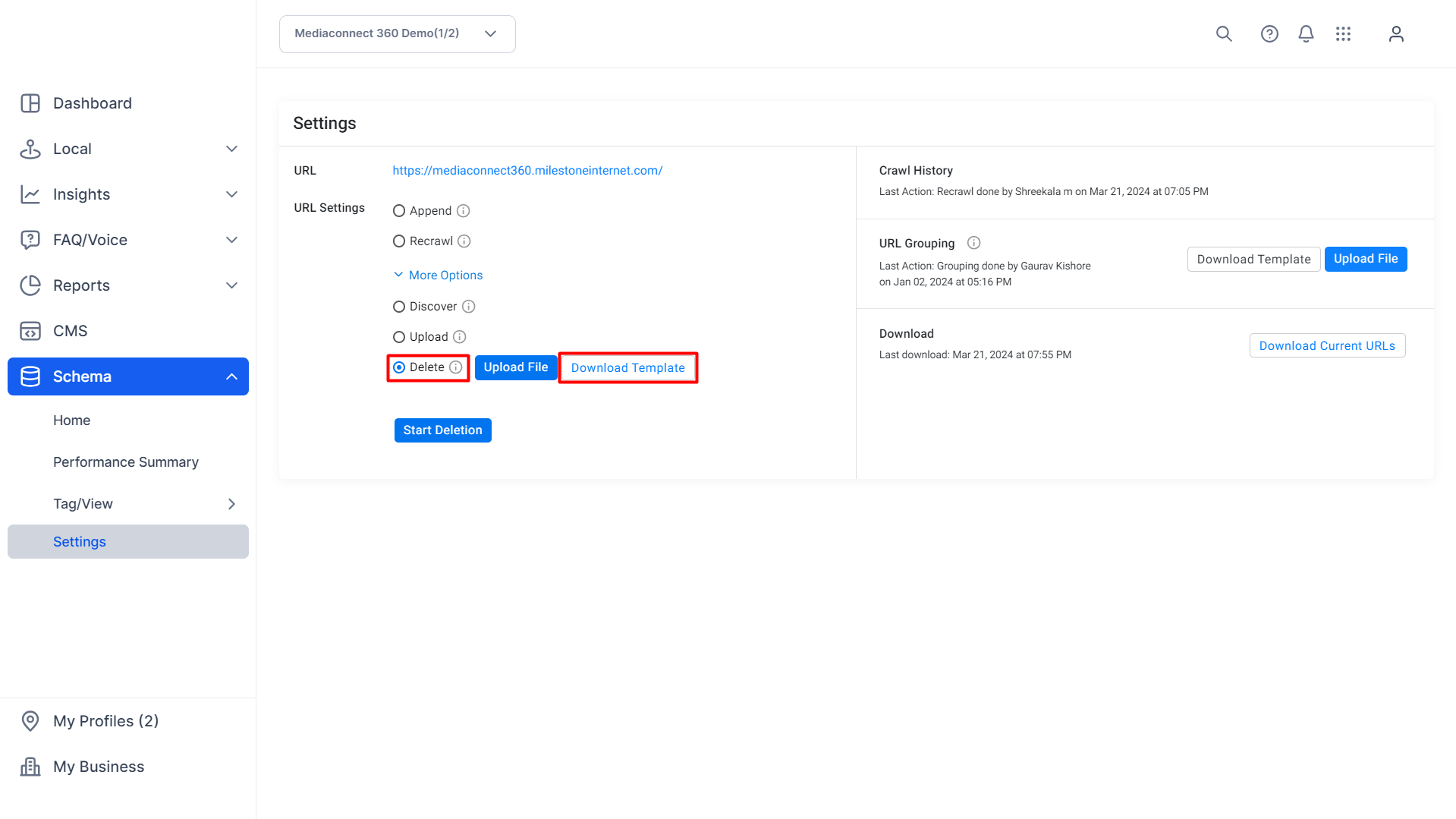Show info icon beside Delete option
Screen dimensions: 1456x819
[x=455, y=367]
